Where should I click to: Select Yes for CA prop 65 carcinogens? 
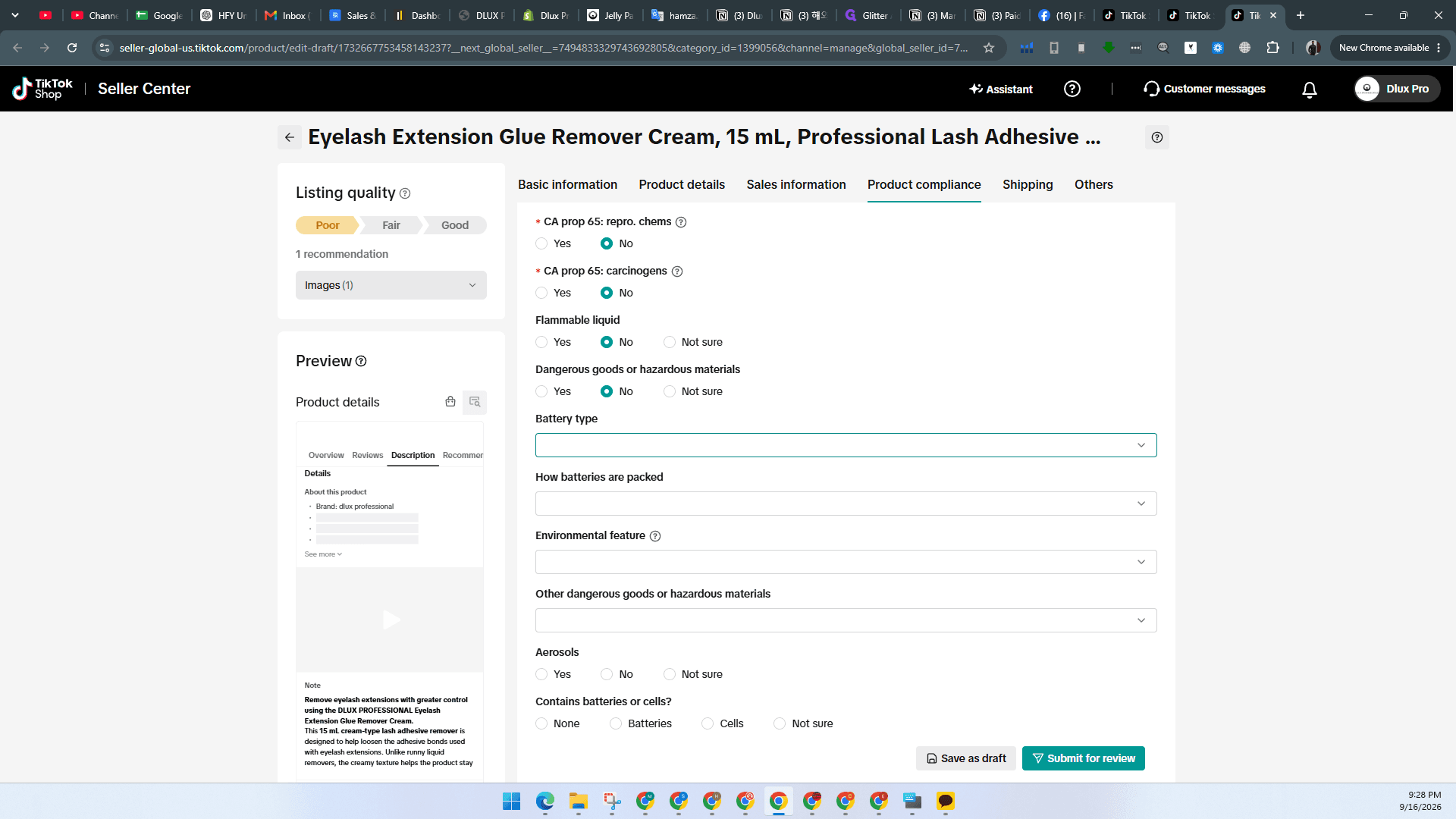(x=541, y=293)
